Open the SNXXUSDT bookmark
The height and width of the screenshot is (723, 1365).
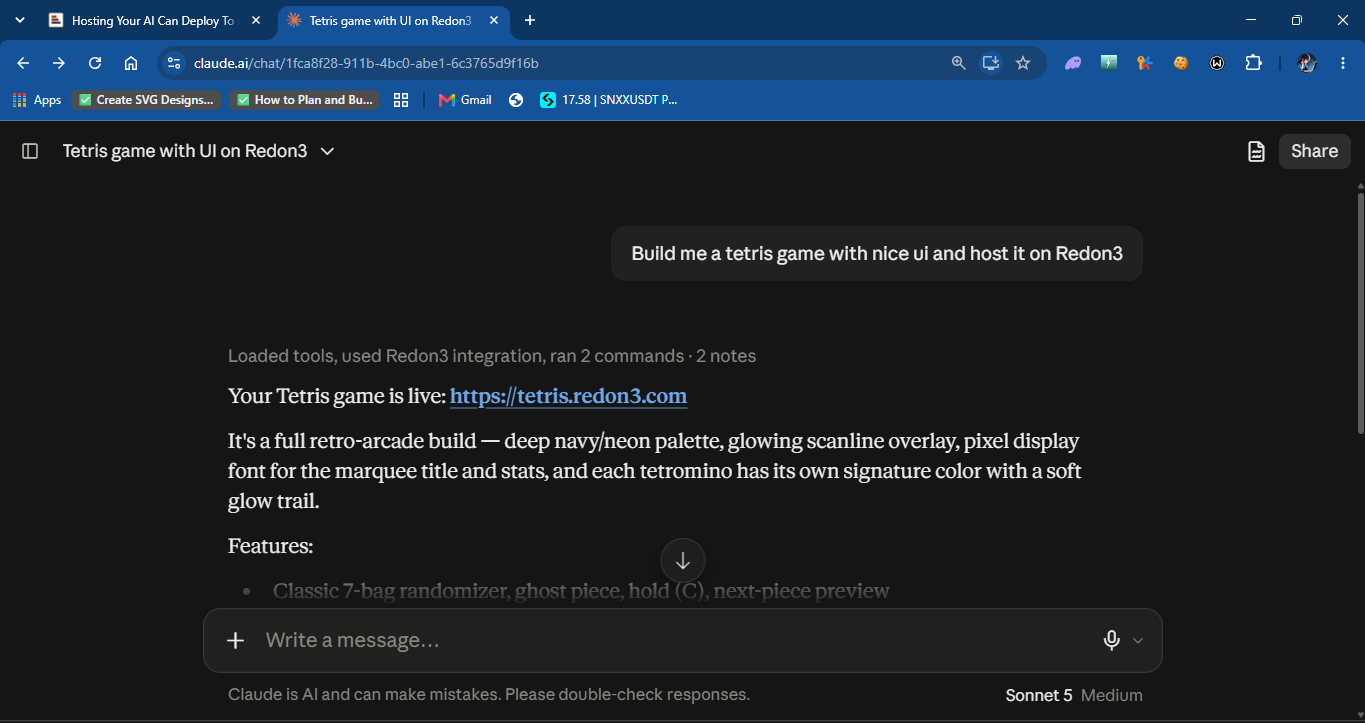click(609, 100)
